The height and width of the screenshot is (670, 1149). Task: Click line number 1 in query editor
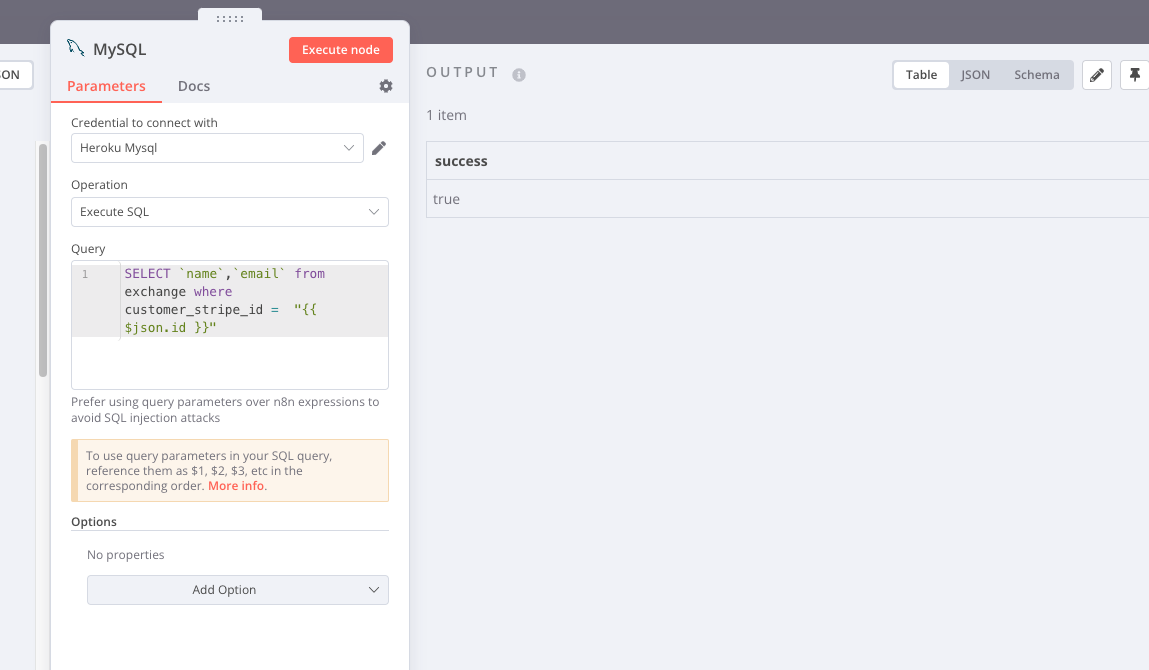pyautogui.click(x=85, y=274)
